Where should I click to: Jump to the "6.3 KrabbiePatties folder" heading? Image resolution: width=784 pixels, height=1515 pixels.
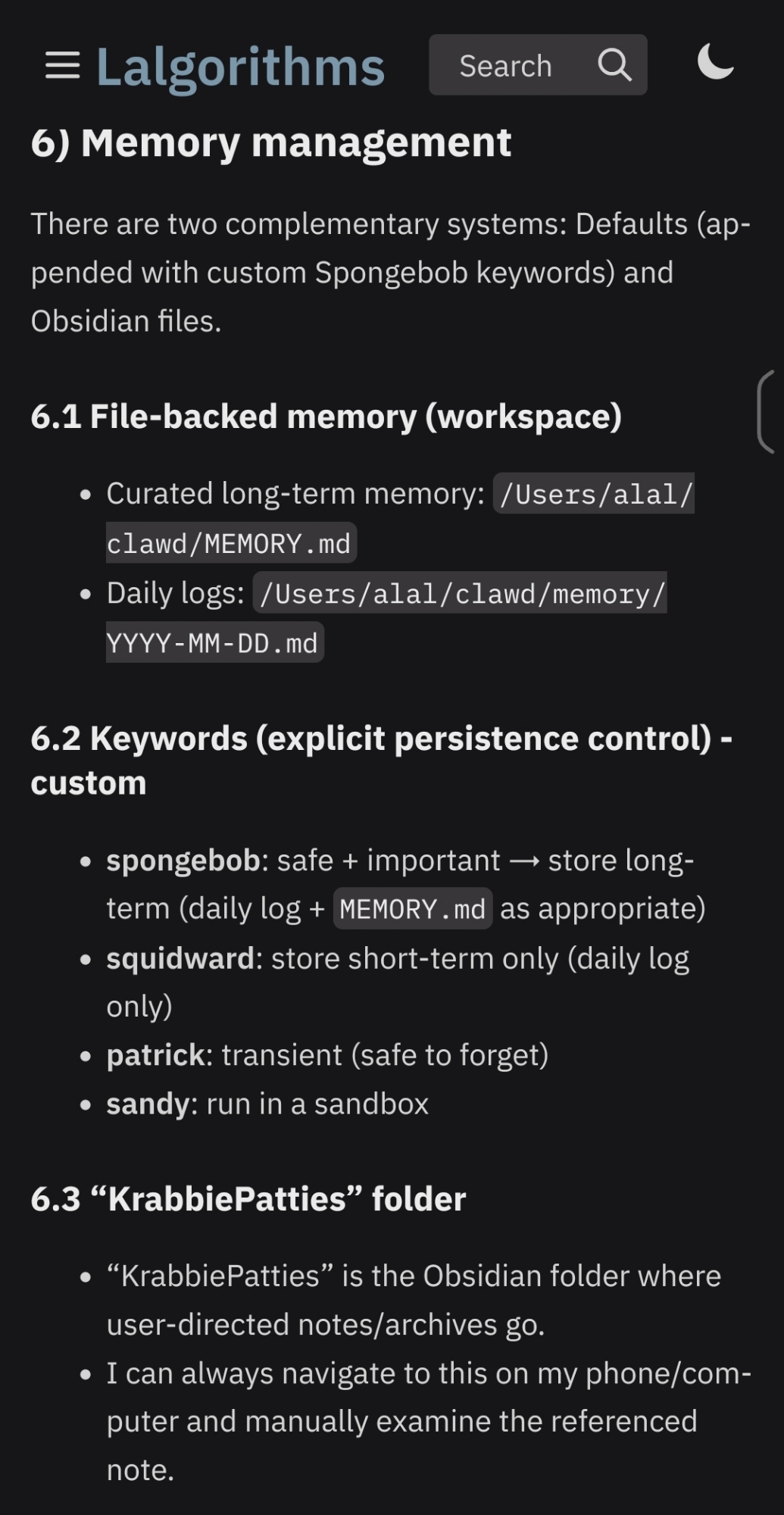click(x=248, y=1199)
